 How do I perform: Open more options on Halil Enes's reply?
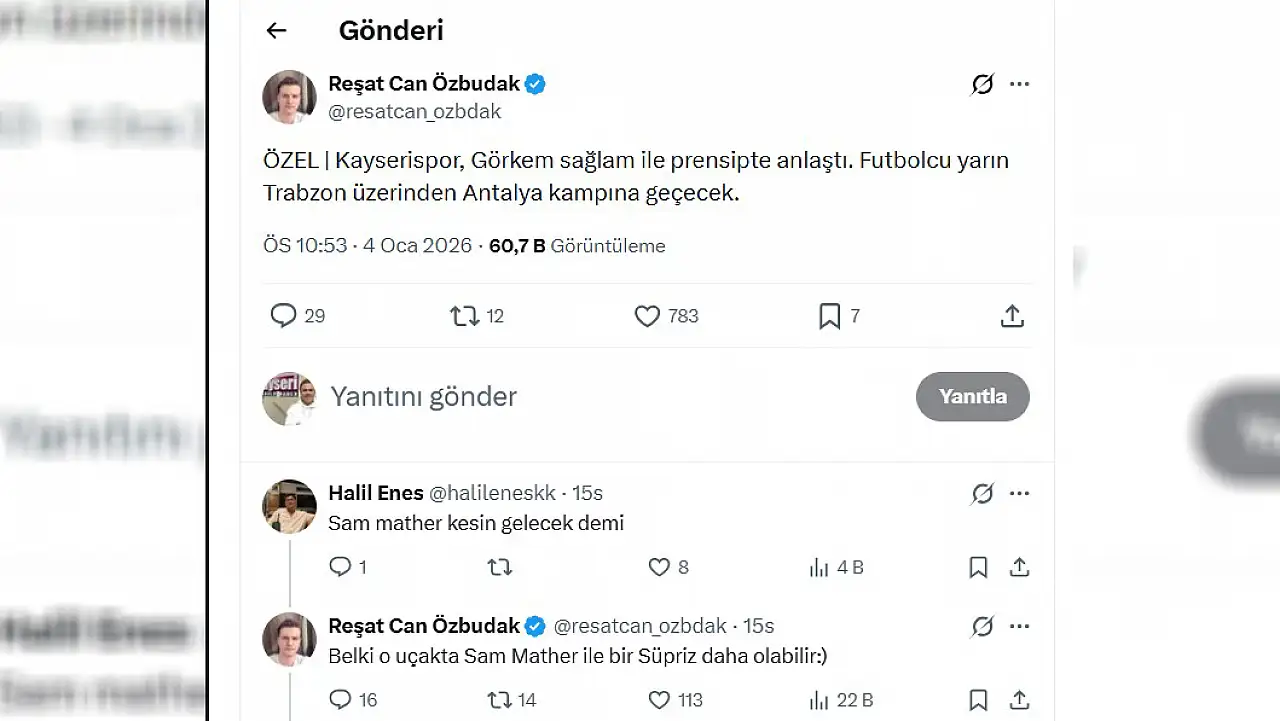[x=1019, y=493]
